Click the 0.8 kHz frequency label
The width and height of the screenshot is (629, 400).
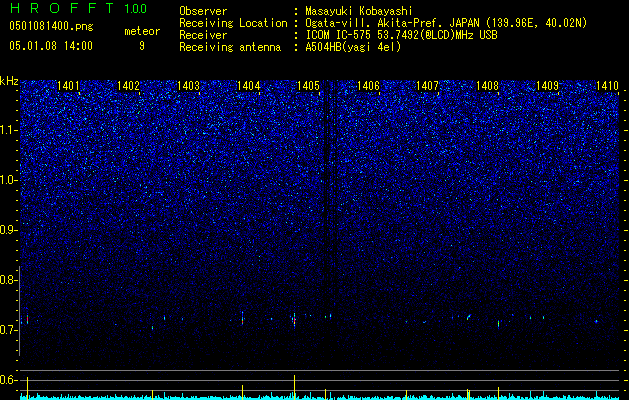tap(8, 280)
